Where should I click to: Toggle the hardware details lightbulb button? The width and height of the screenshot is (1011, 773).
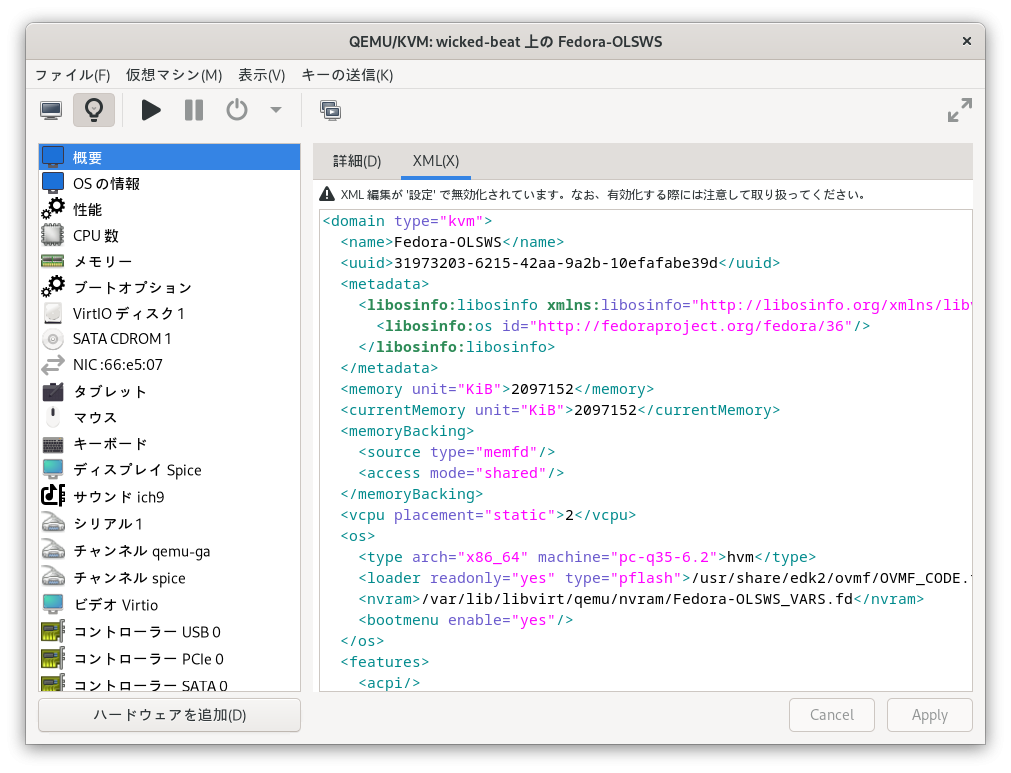pyautogui.click(x=94, y=110)
